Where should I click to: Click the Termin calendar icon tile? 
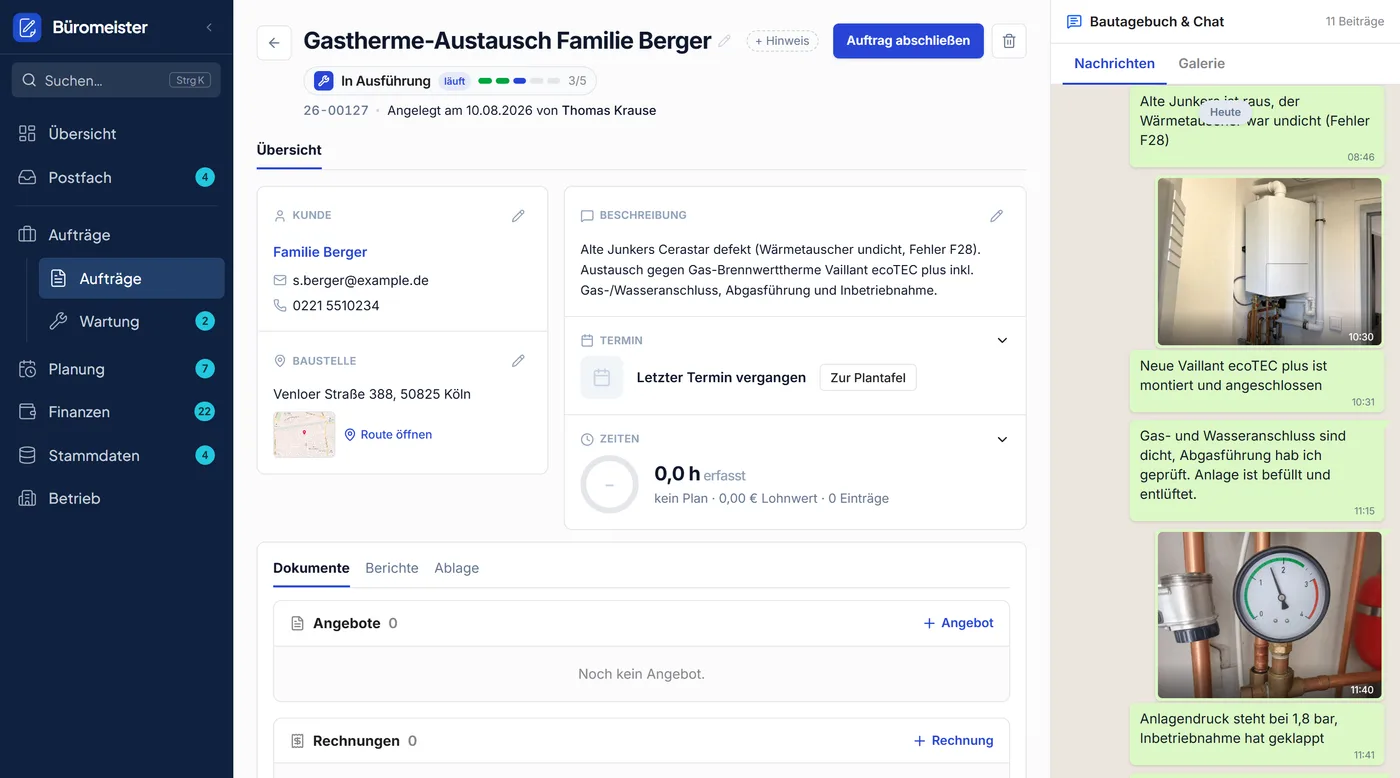tap(602, 378)
